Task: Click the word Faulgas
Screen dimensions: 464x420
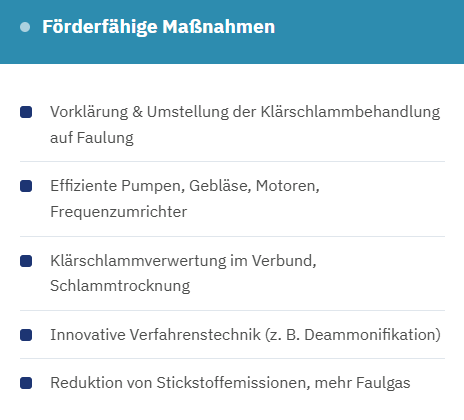Action: click(383, 383)
